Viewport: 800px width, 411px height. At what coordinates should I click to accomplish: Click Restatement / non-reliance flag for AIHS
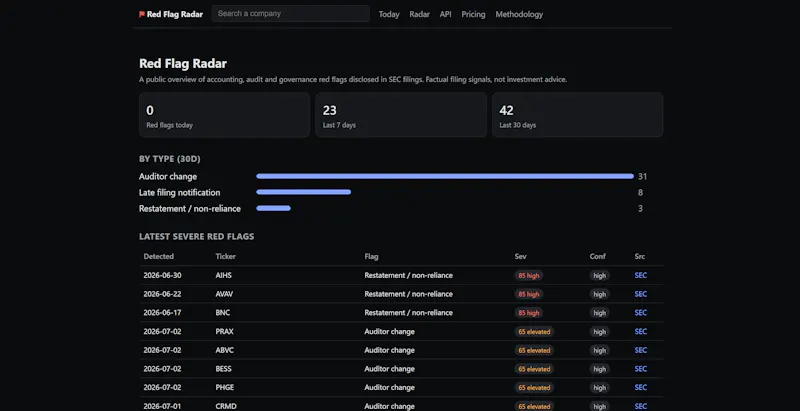[x=409, y=275]
